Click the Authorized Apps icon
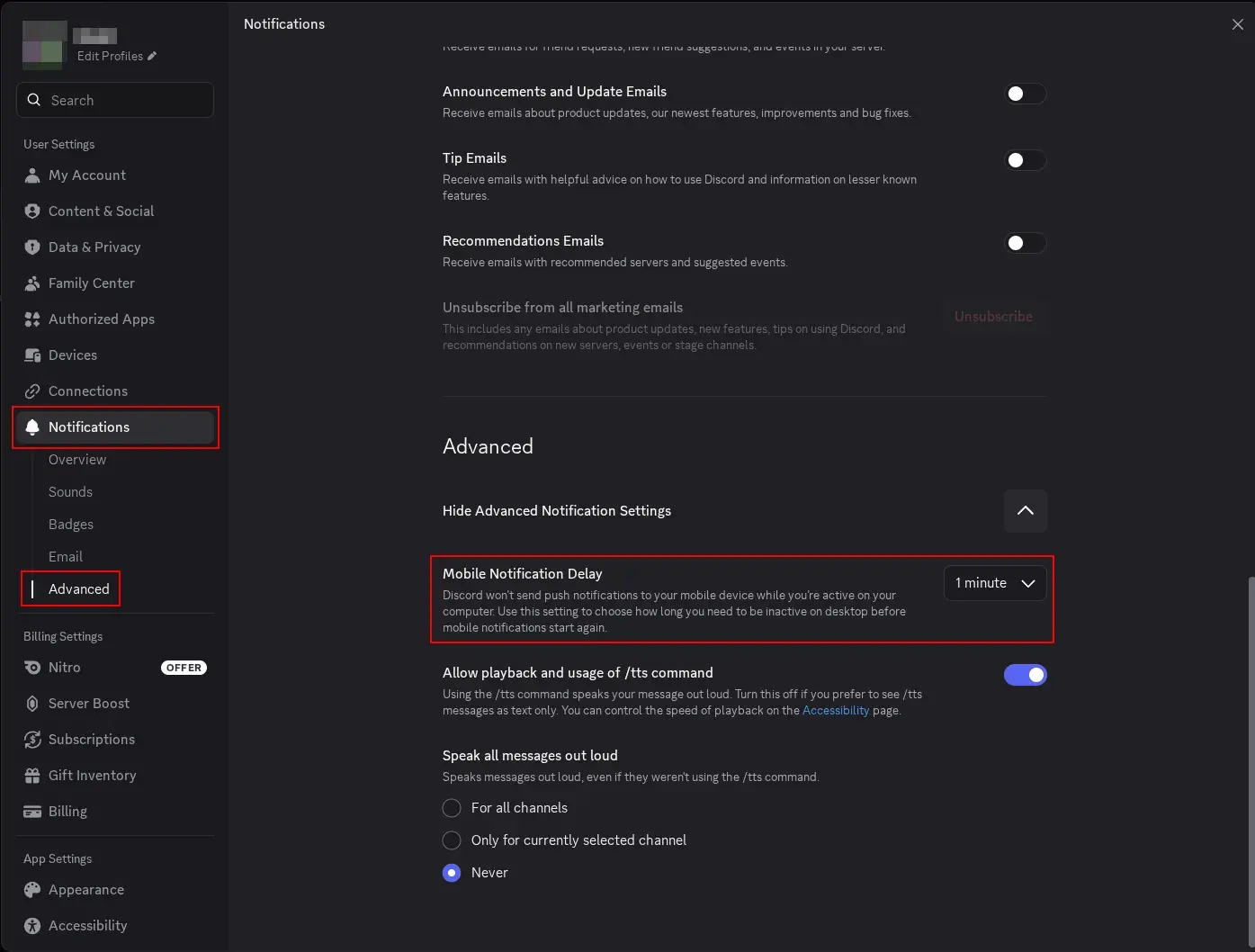1255x952 pixels. click(x=32, y=319)
